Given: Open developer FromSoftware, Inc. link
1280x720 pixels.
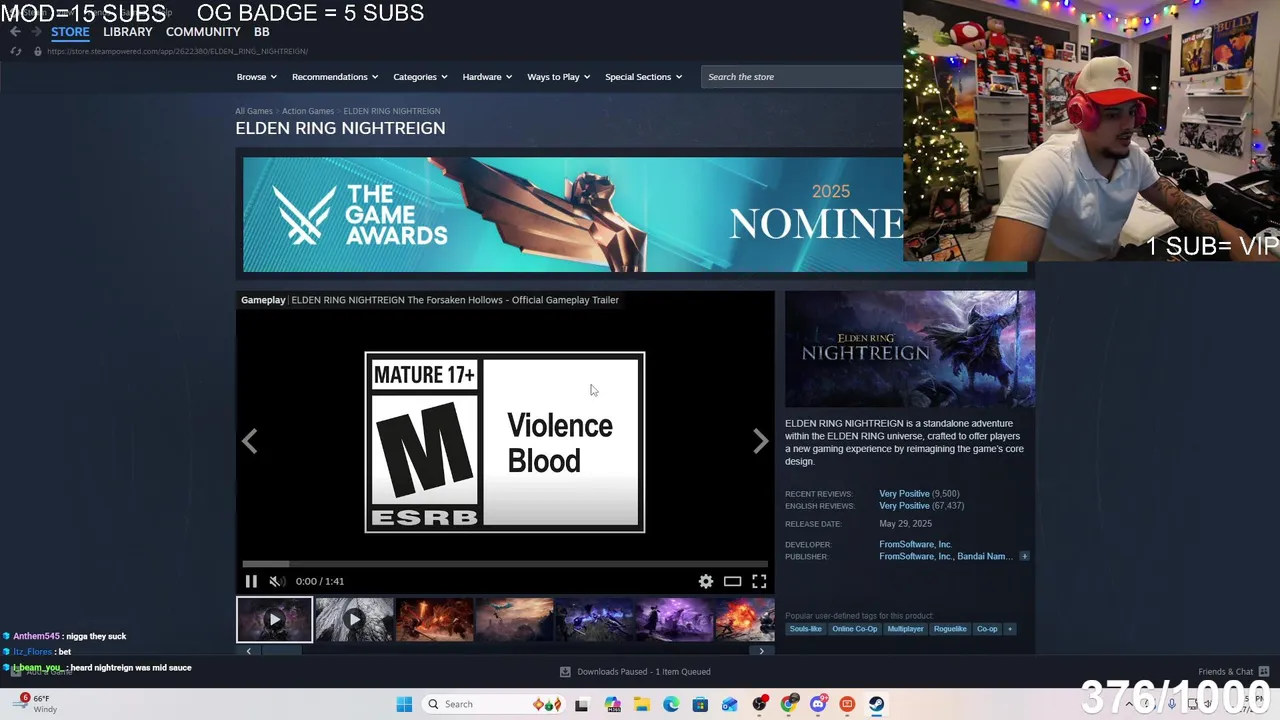Looking at the screenshot, I should [915, 545].
